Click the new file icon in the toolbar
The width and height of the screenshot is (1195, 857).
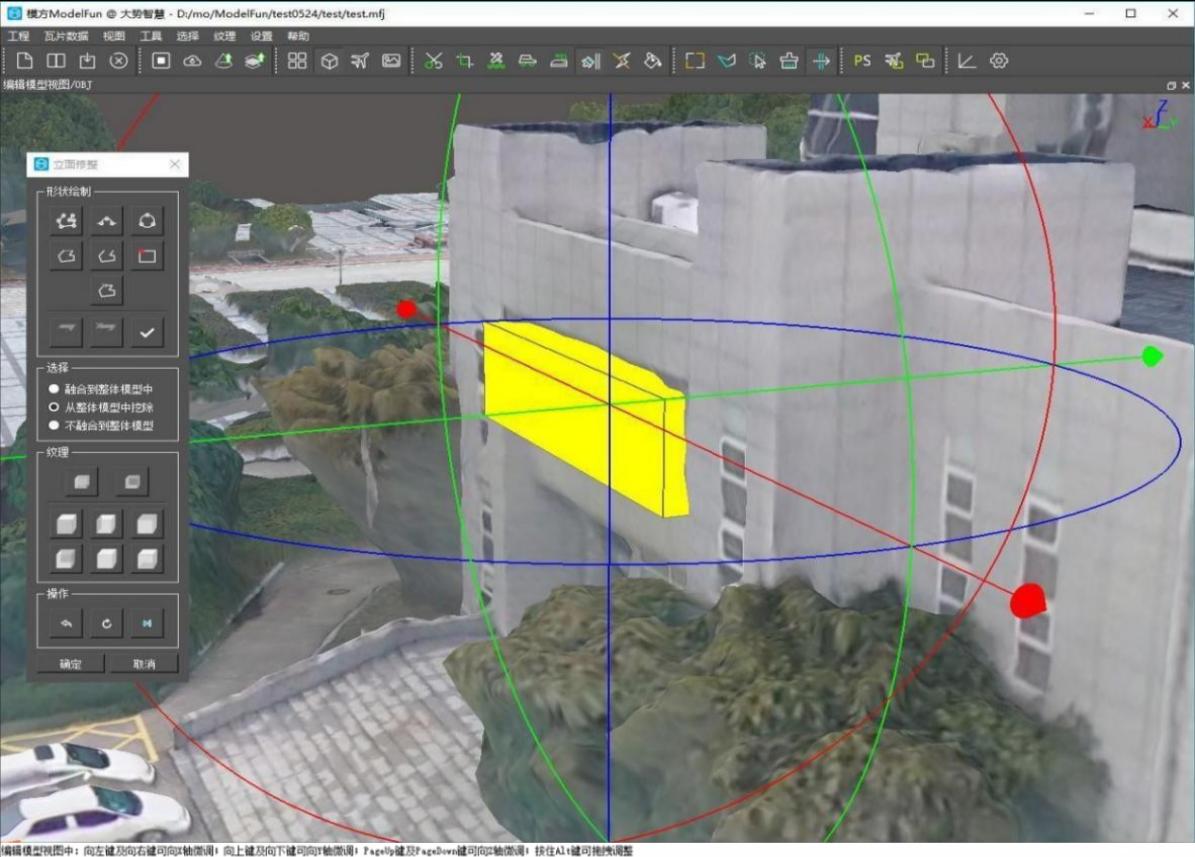point(24,61)
